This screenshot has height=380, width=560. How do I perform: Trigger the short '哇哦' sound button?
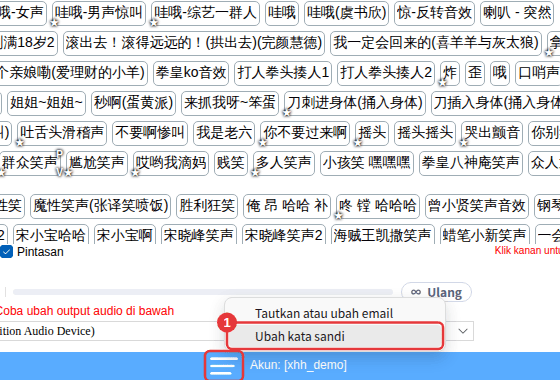(x=282, y=13)
